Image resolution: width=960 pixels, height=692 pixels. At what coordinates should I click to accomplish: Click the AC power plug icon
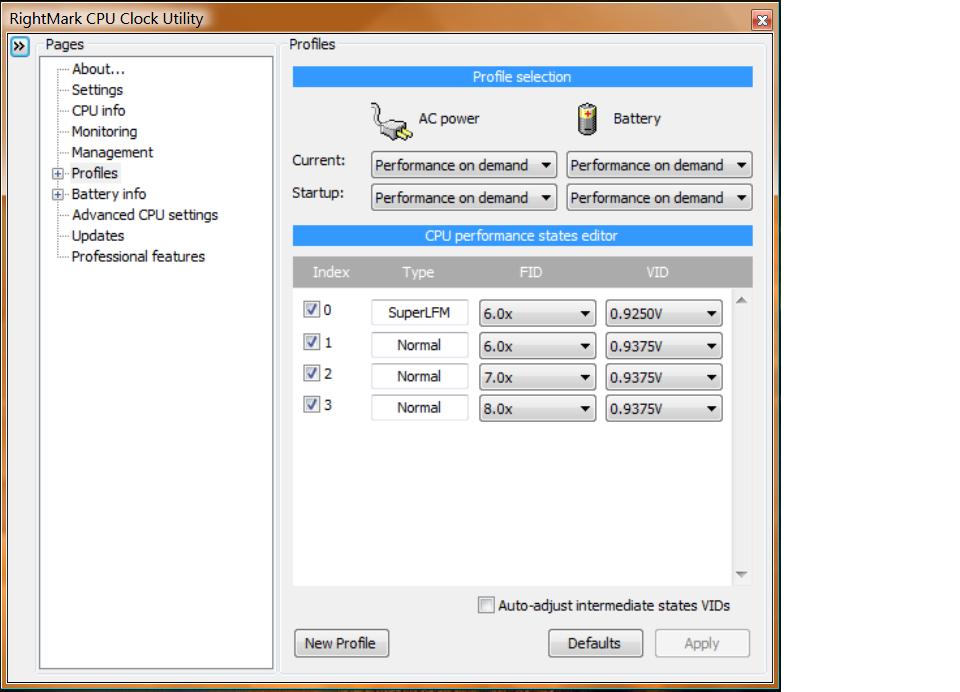click(x=391, y=121)
